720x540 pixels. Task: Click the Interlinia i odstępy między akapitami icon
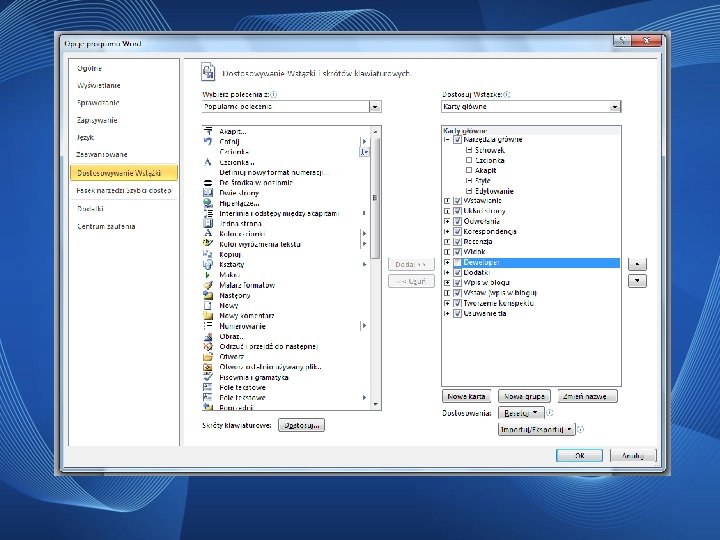click(208, 214)
